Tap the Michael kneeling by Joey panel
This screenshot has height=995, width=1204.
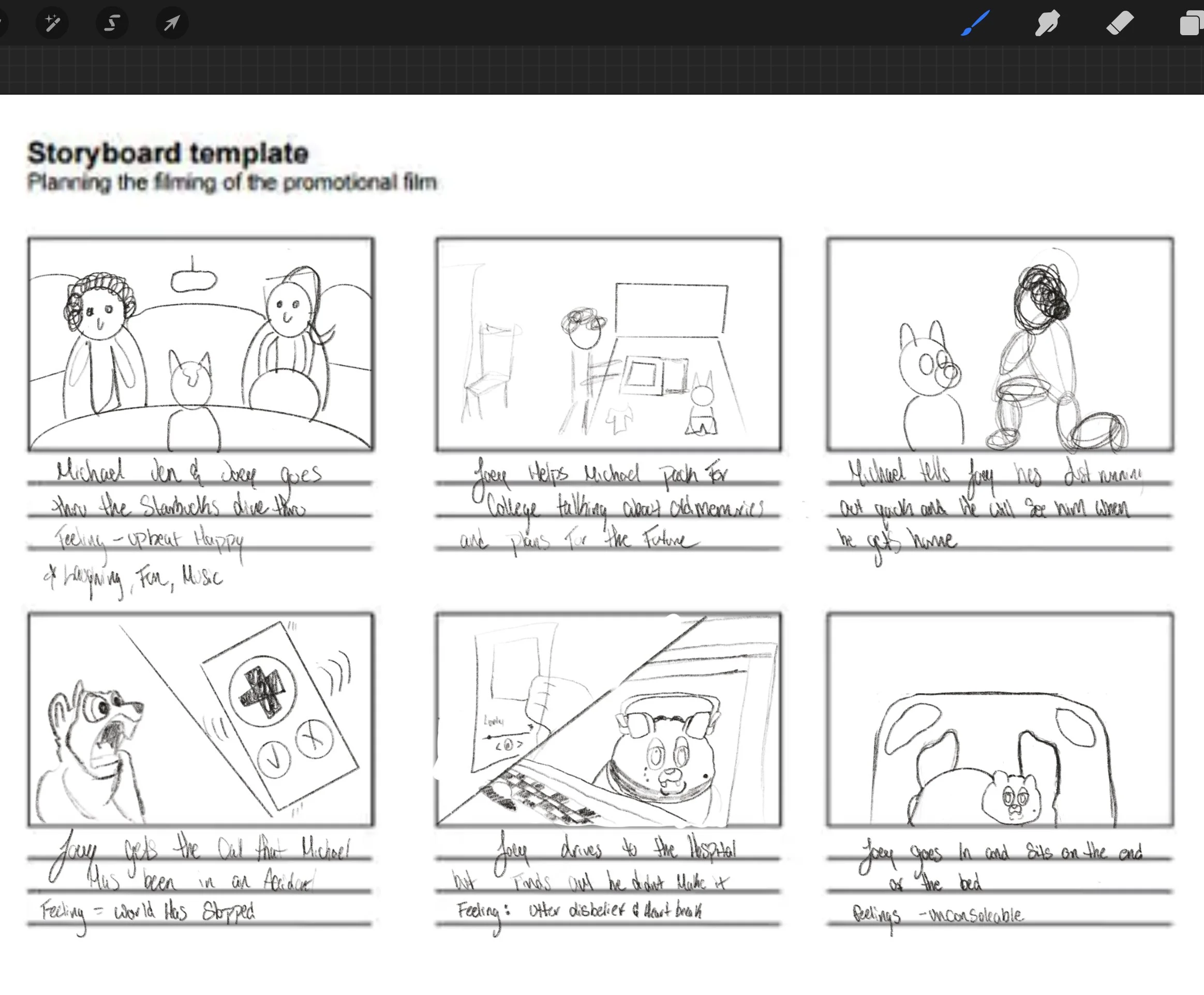1000,344
